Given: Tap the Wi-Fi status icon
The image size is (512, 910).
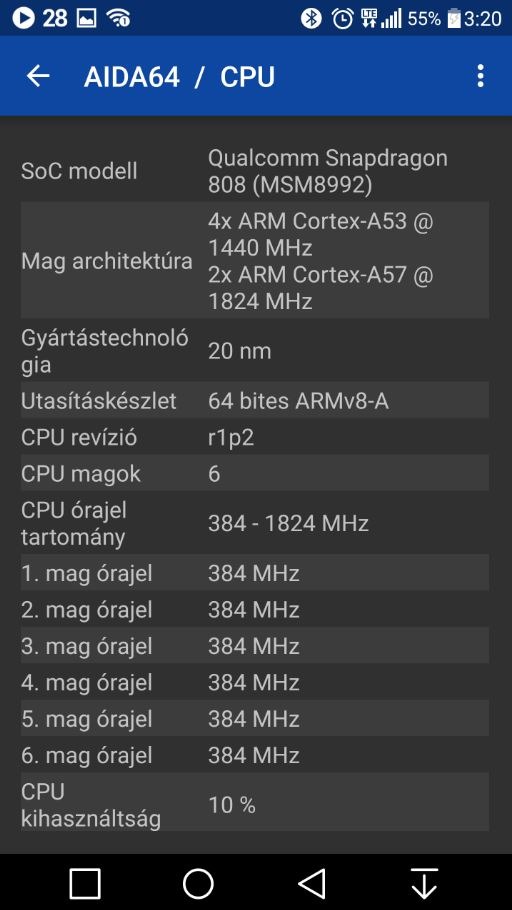Looking at the screenshot, I should pyautogui.click(x=118, y=19).
